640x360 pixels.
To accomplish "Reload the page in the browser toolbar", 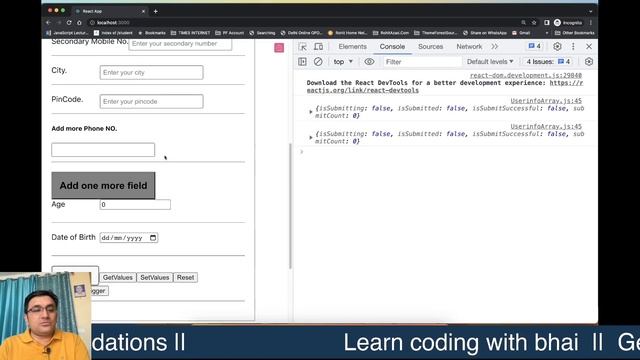I will [69, 23].
